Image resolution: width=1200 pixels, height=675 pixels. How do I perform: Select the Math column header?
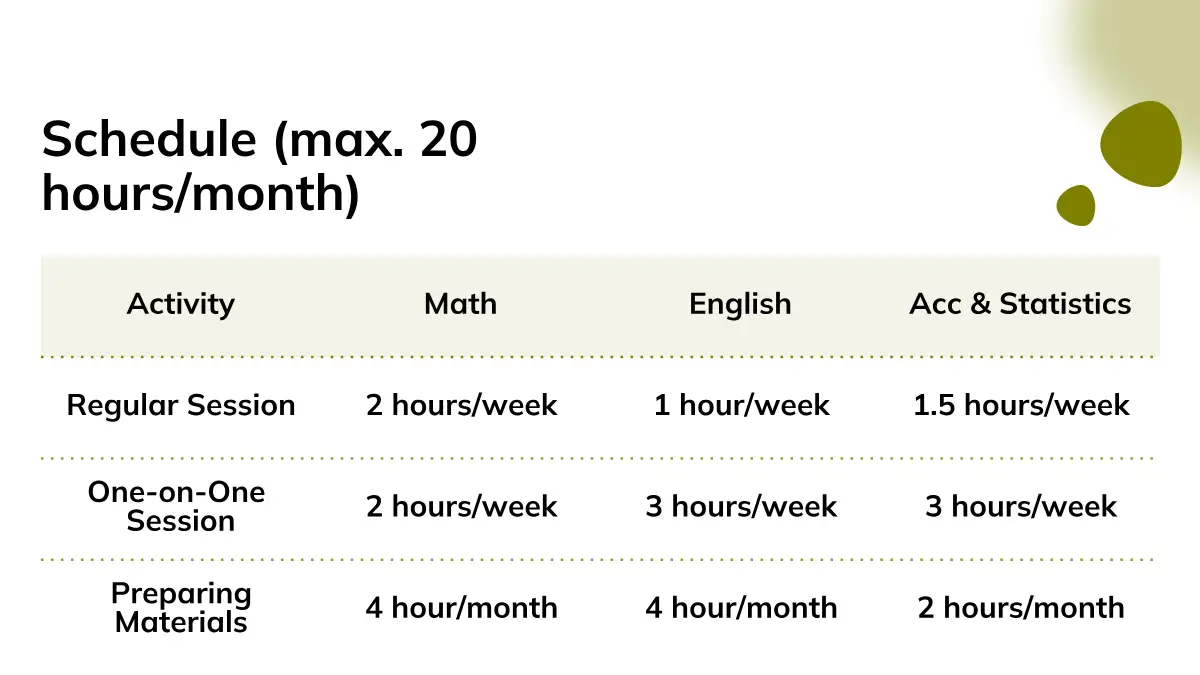tap(460, 304)
